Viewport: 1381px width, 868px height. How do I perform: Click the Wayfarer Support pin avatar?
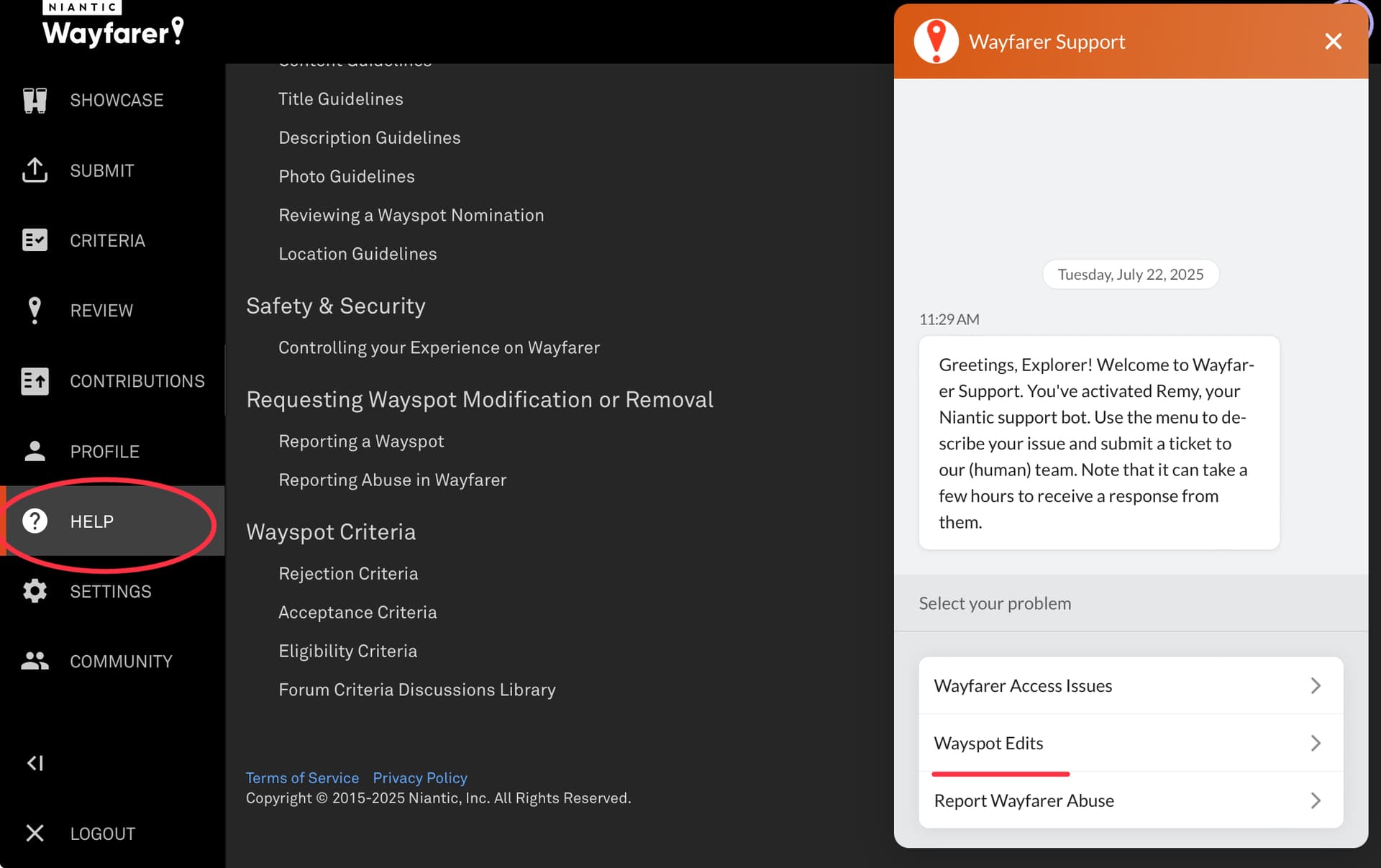coord(936,41)
